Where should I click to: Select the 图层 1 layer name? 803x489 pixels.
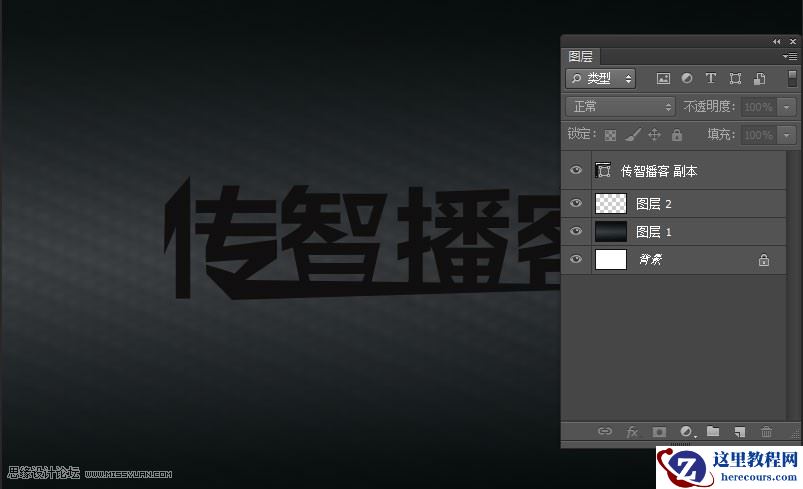[x=653, y=232]
